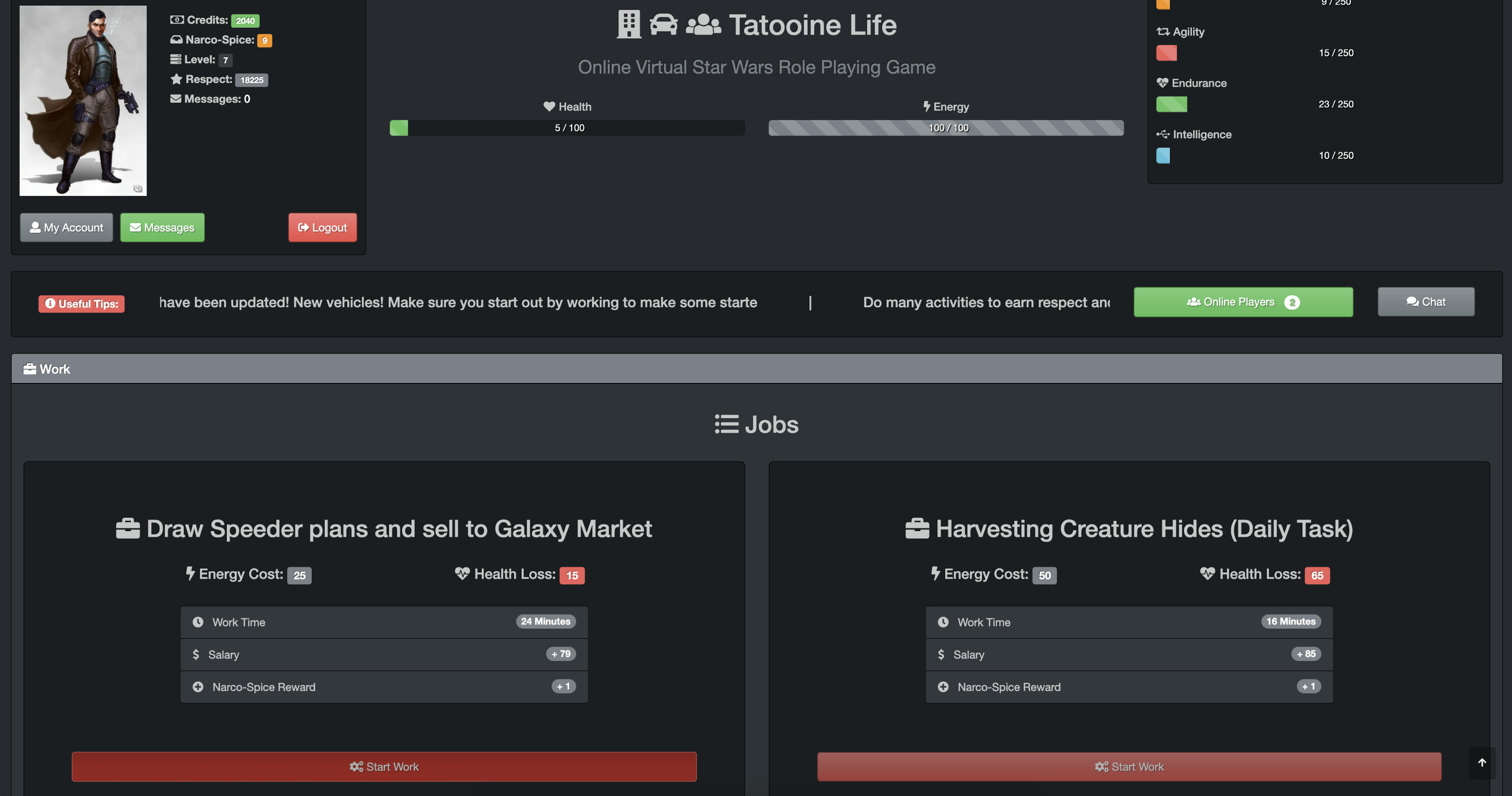Click Work Time clock icon in Speeder job
Viewport: 1512px width, 796px height.
pos(198,622)
